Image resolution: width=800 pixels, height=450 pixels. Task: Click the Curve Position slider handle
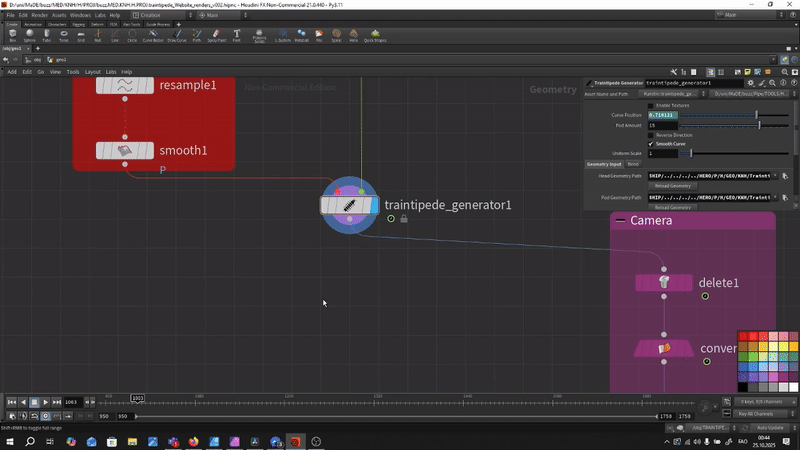pyautogui.click(x=757, y=115)
